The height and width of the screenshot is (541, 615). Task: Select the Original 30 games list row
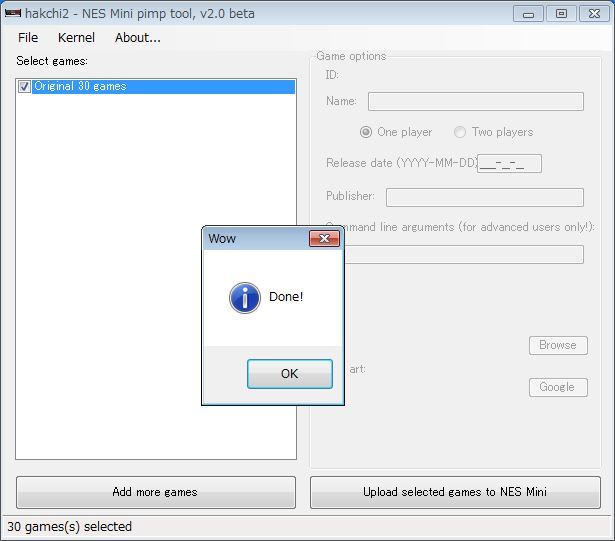coord(156,86)
